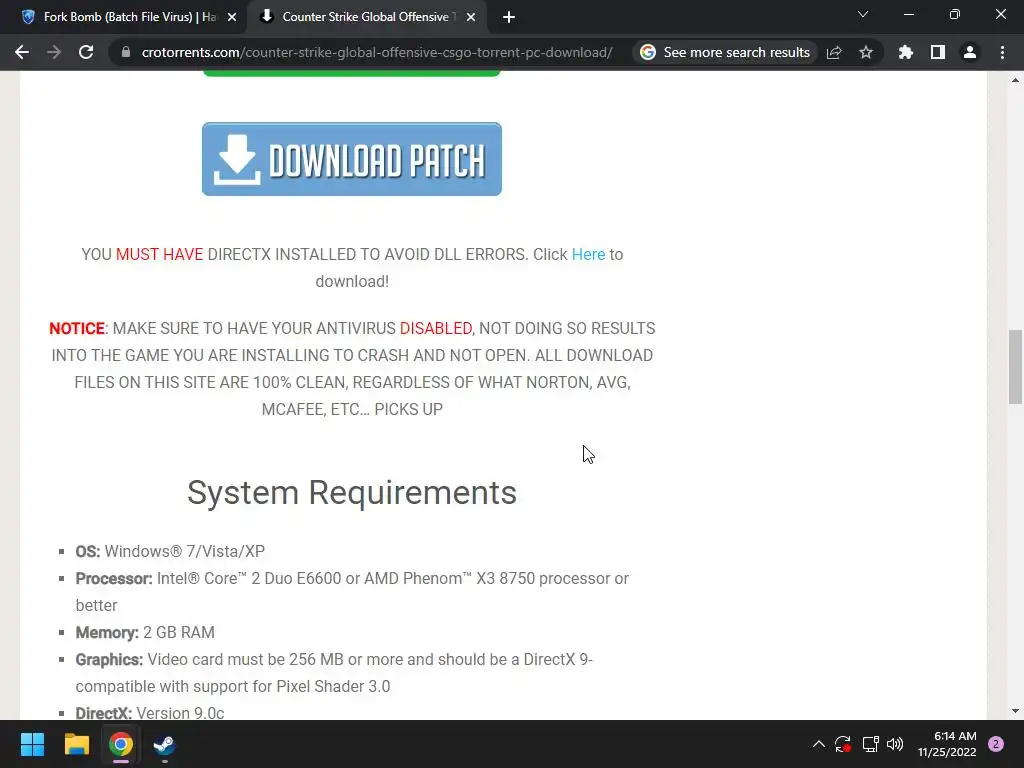Click the scrollbar down arrow
1024x768 pixels.
[1015, 711]
